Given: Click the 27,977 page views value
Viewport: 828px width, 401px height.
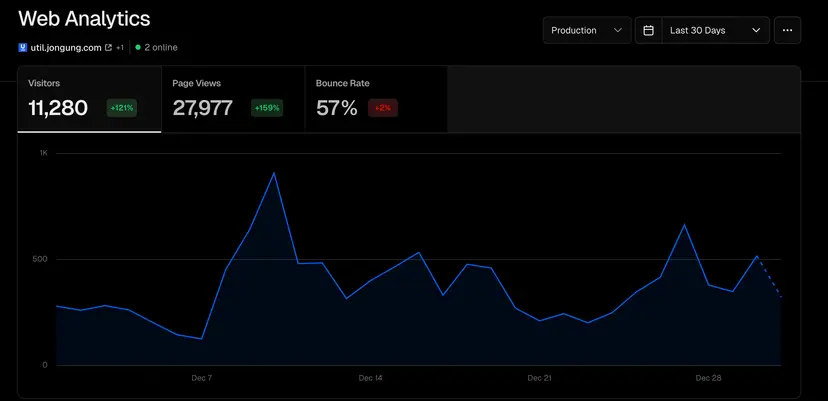Looking at the screenshot, I should 202,108.
